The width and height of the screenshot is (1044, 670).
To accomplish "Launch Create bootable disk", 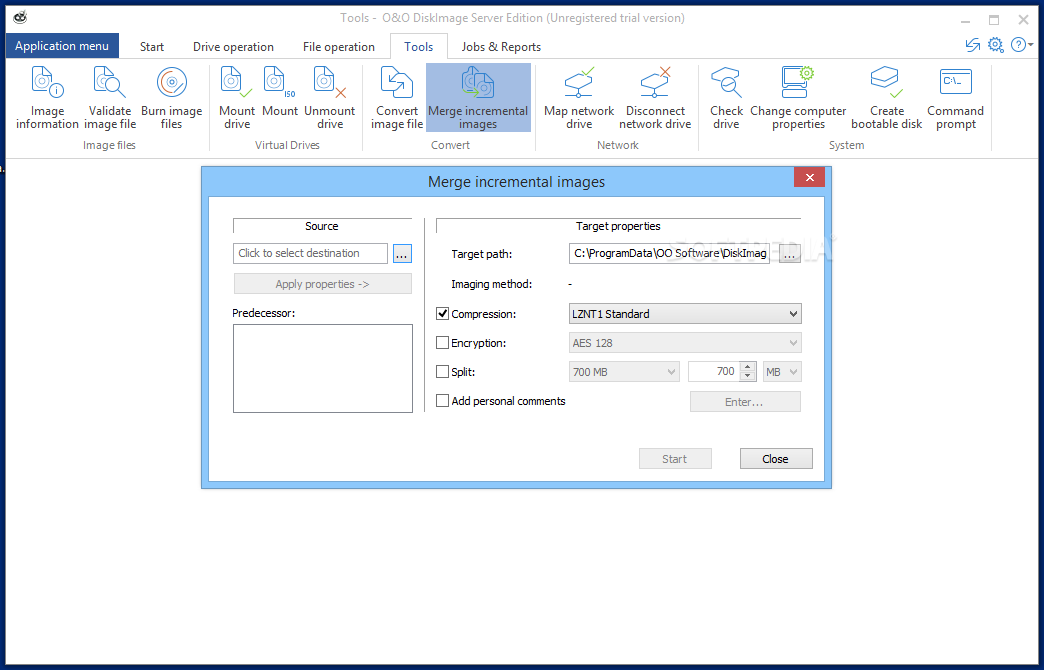I will pos(886,98).
